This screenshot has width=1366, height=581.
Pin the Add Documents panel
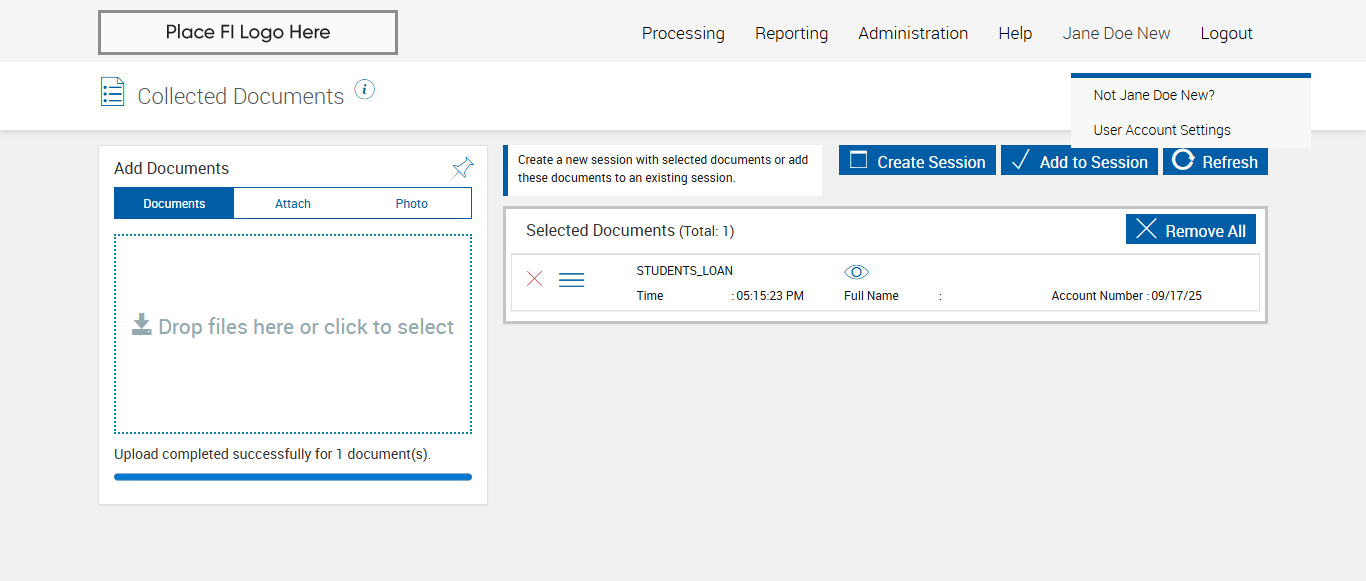[462, 168]
